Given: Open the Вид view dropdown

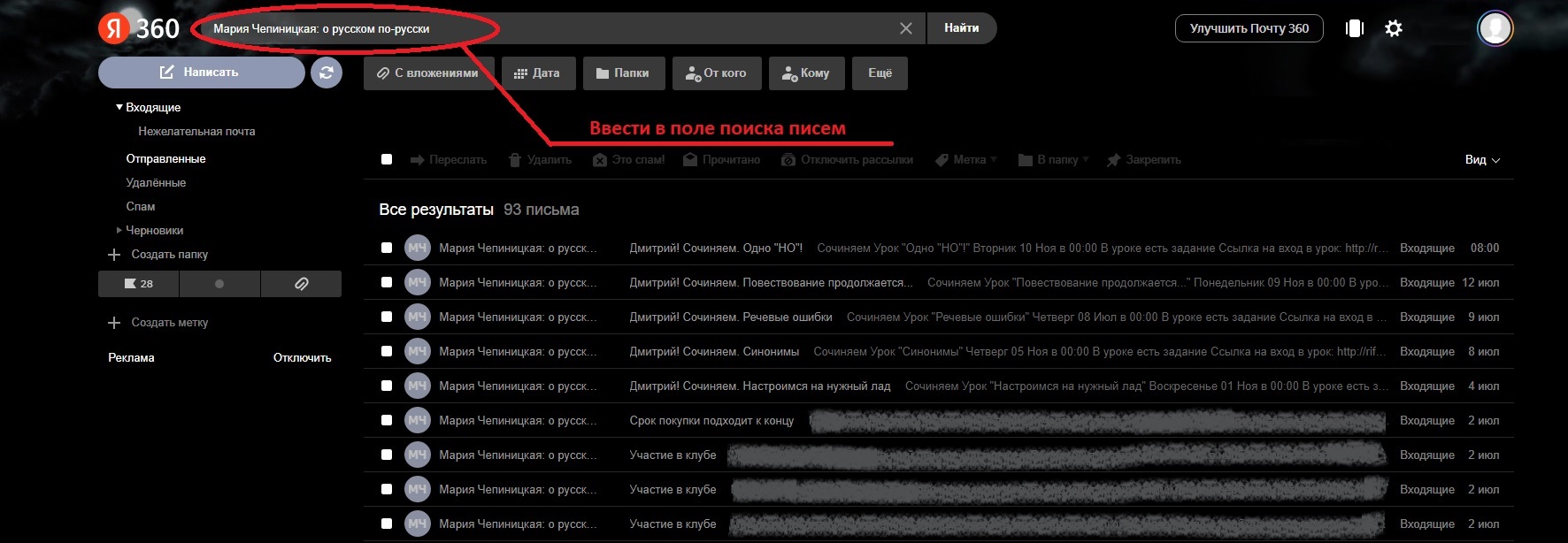Looking at the screenshot, I should pos(1482,160).
